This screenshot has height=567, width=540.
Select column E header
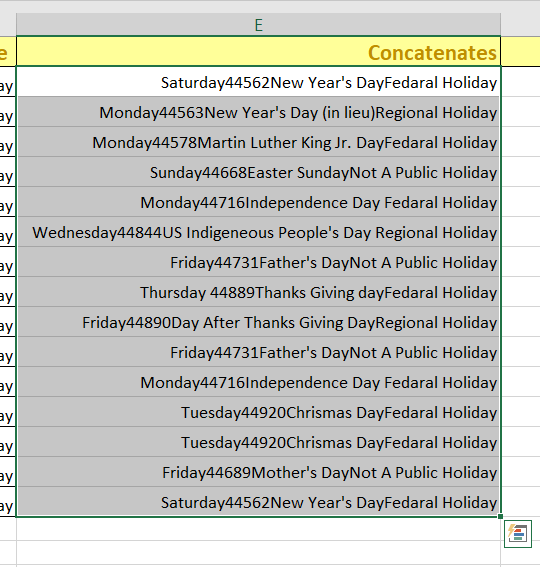click(x=259, y=25)
